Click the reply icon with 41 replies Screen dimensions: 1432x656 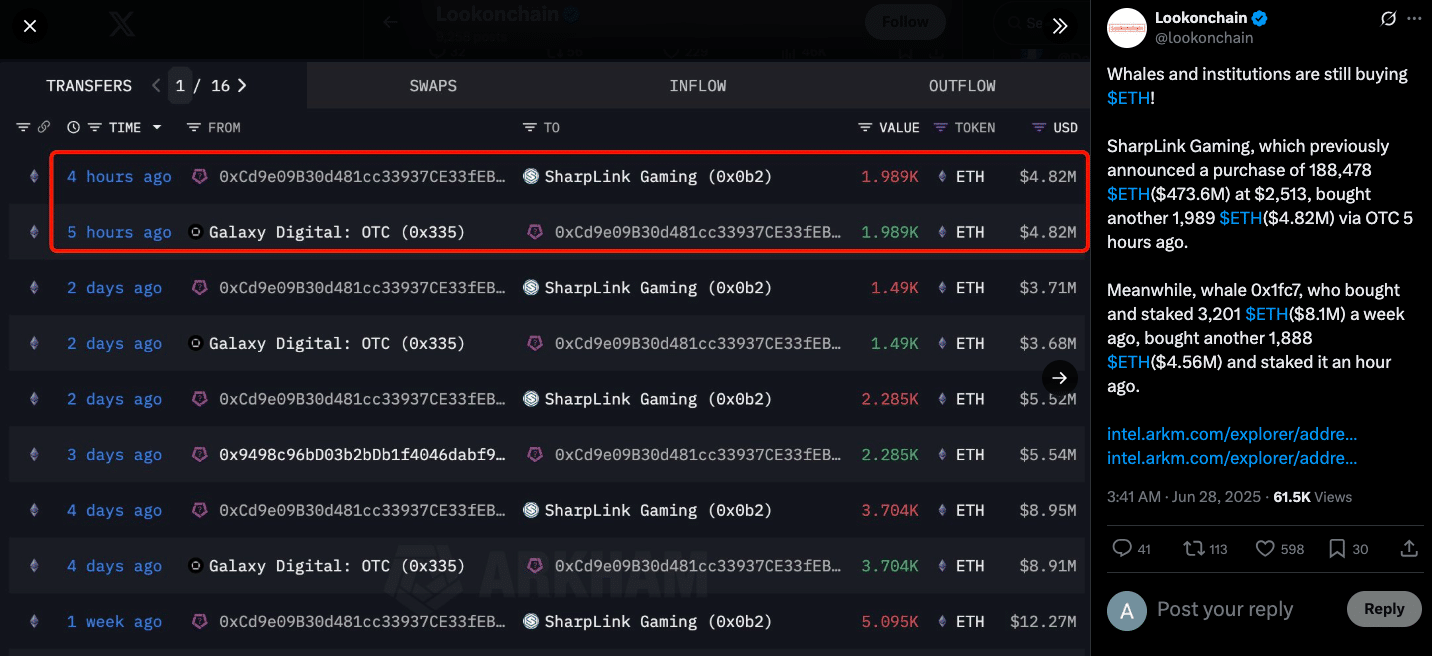[1122, 548]
